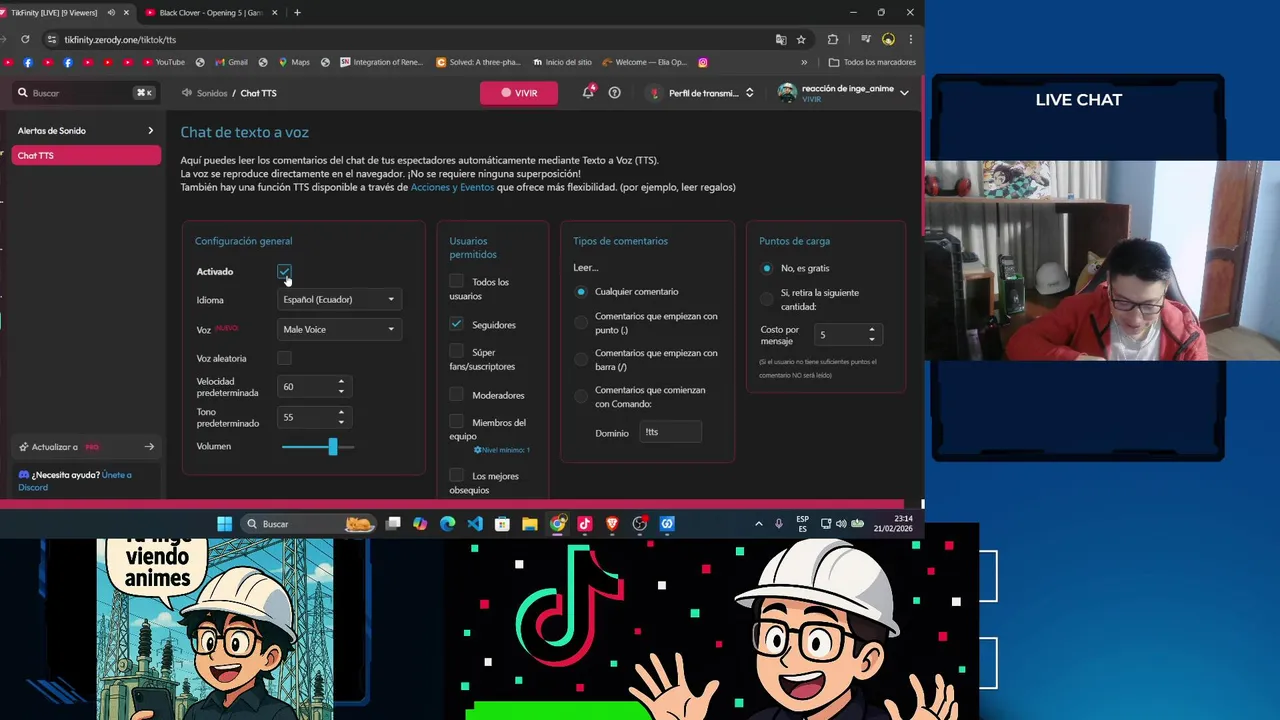Open the Chrome profile avatar icon
Image resolution: width=1280 pixels, height=720 pixels.
pos(888,40)
